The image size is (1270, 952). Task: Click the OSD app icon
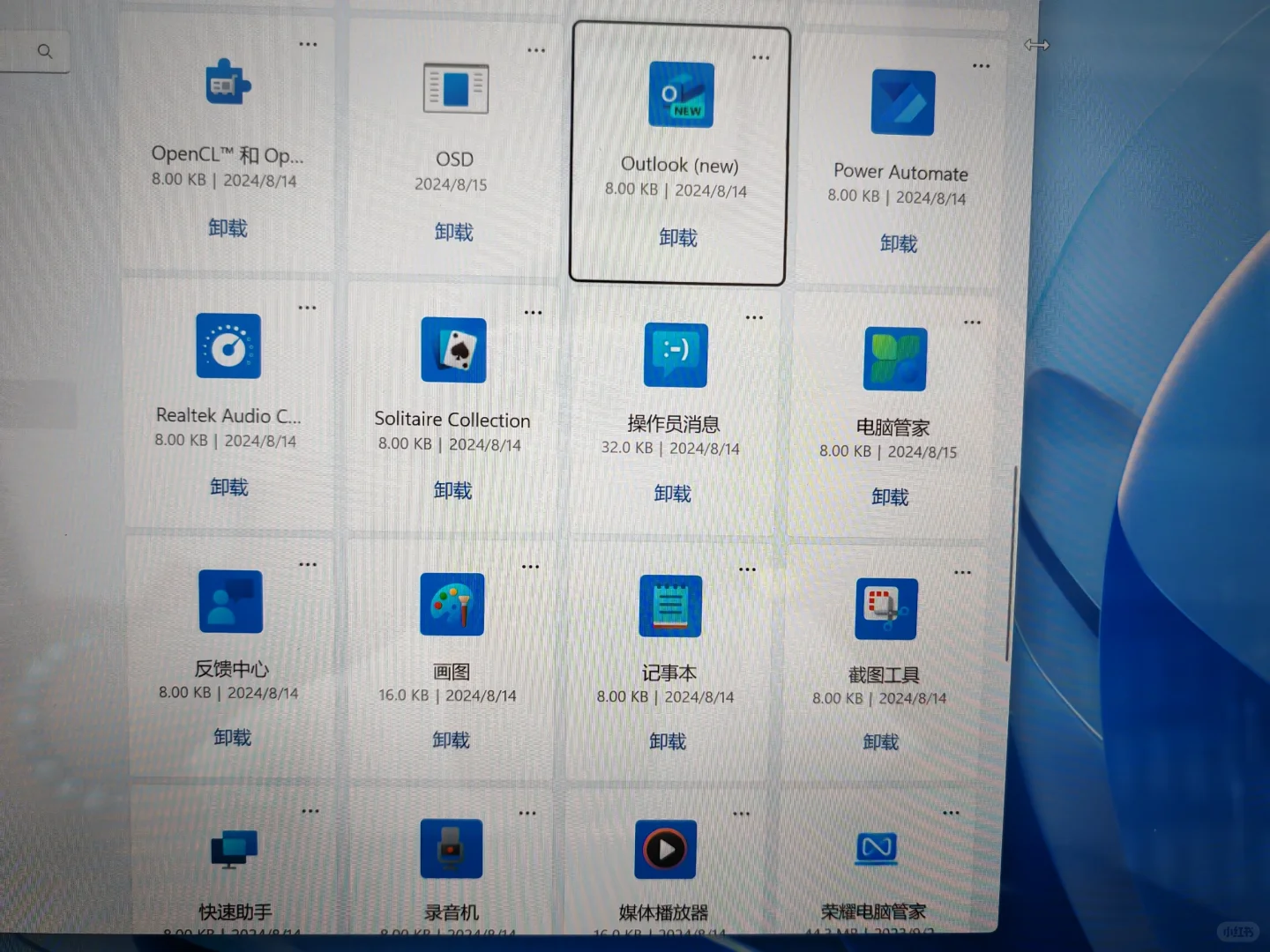[x=455, y=88]
